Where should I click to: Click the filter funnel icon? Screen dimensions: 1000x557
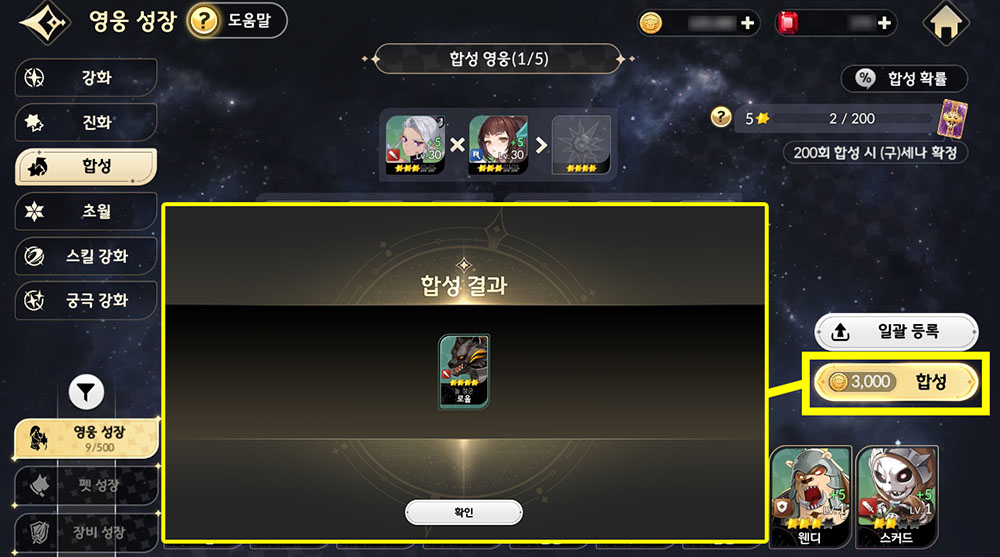[x=86, y=392]
